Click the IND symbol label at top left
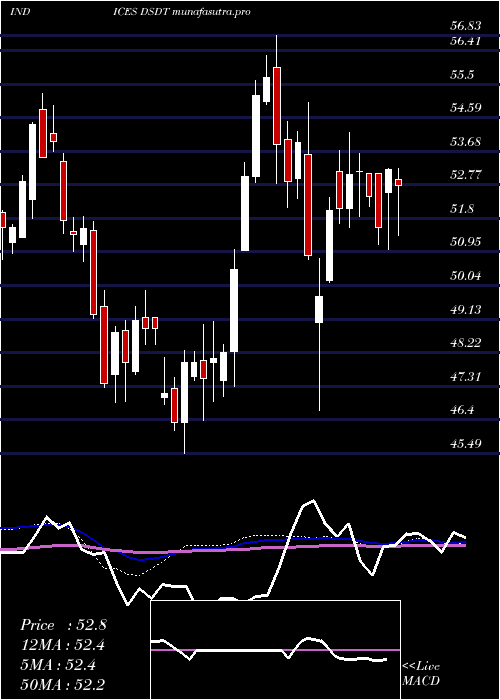 tap(20, 12)
